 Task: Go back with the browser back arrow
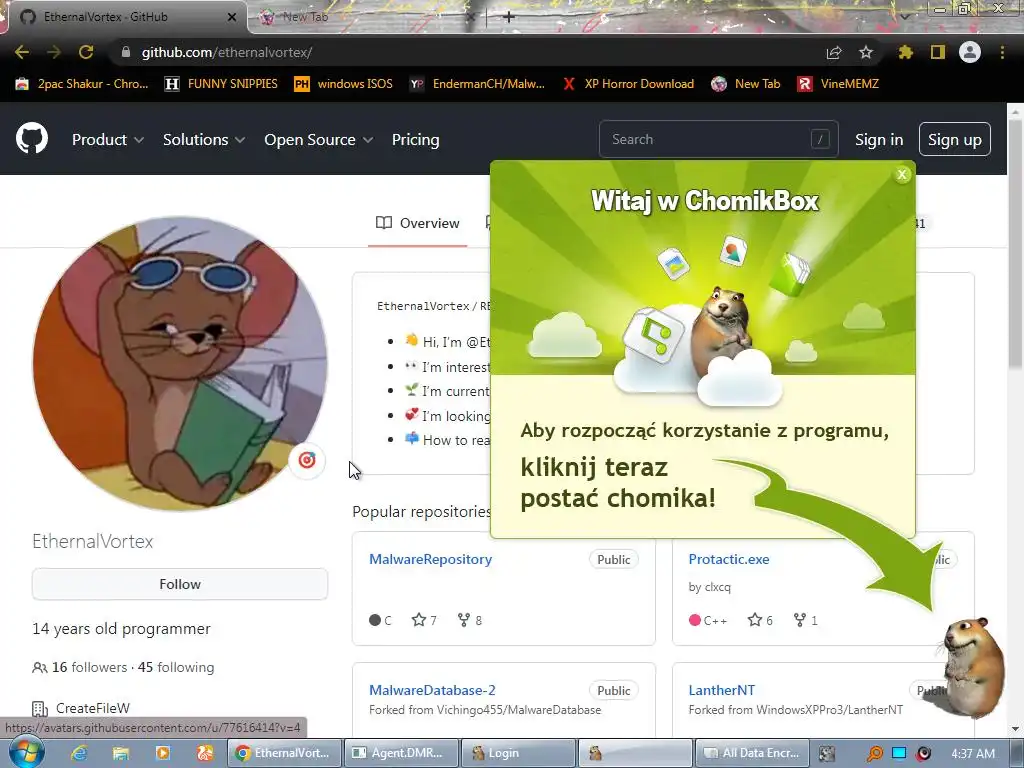[22, 52]
